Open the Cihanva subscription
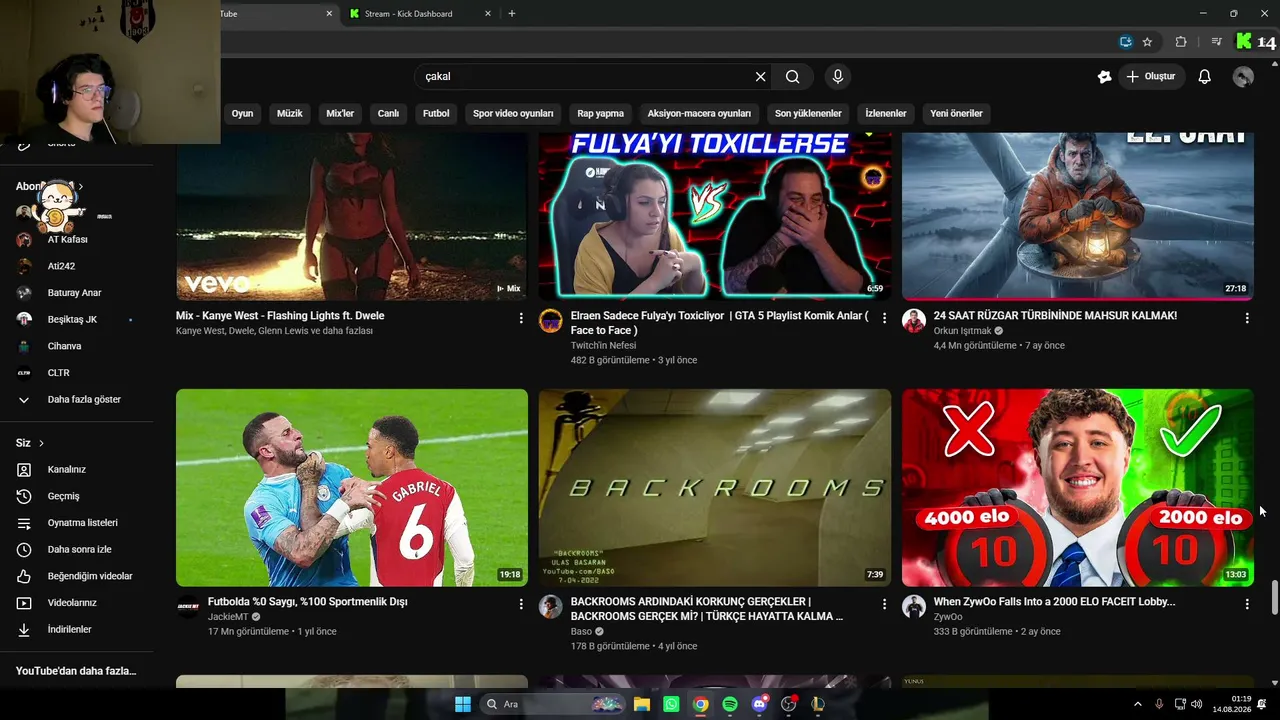 pyautogui.click(x=77, y=347)
